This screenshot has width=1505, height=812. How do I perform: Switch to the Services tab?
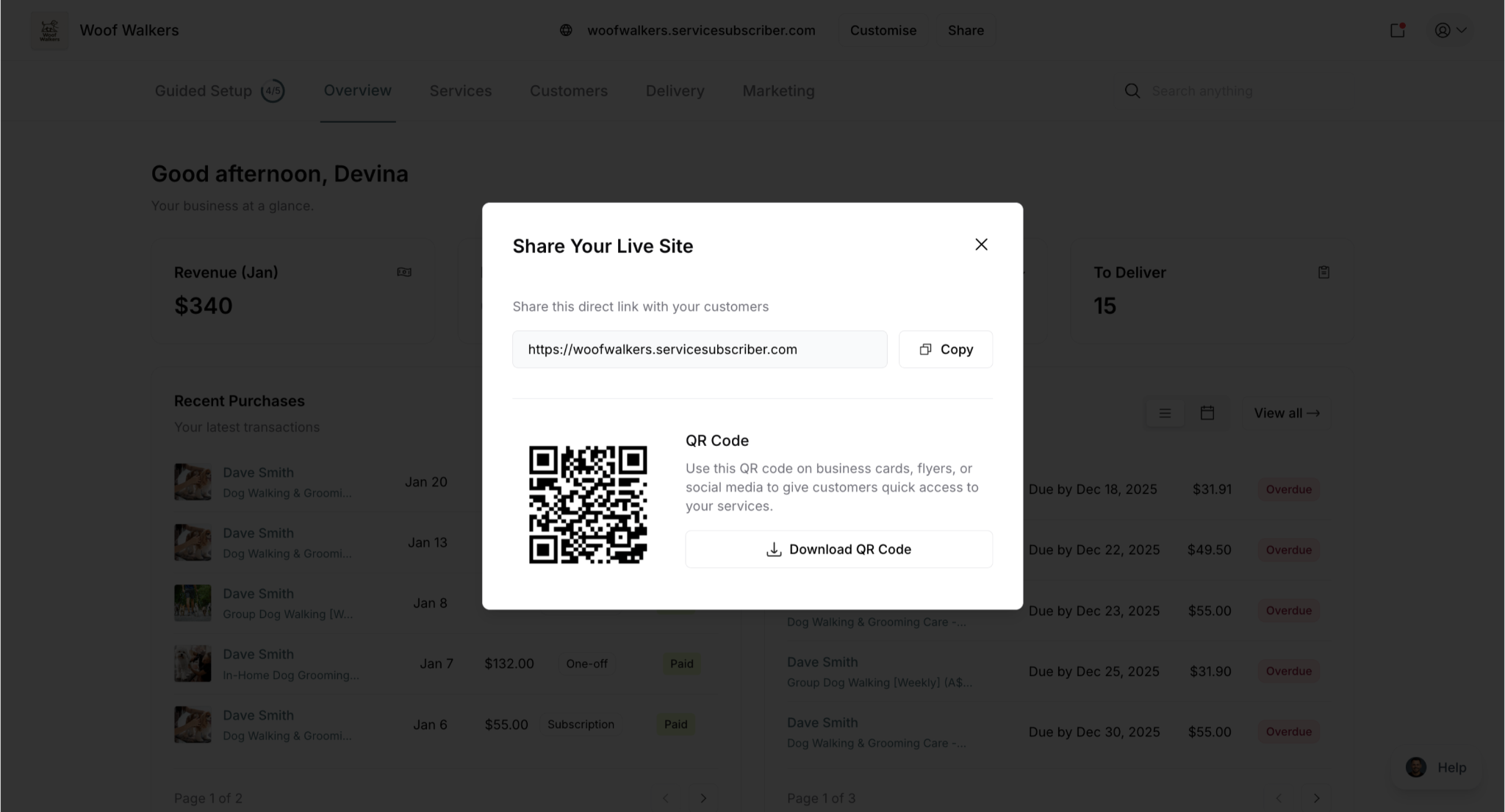(x=461, y=90)
